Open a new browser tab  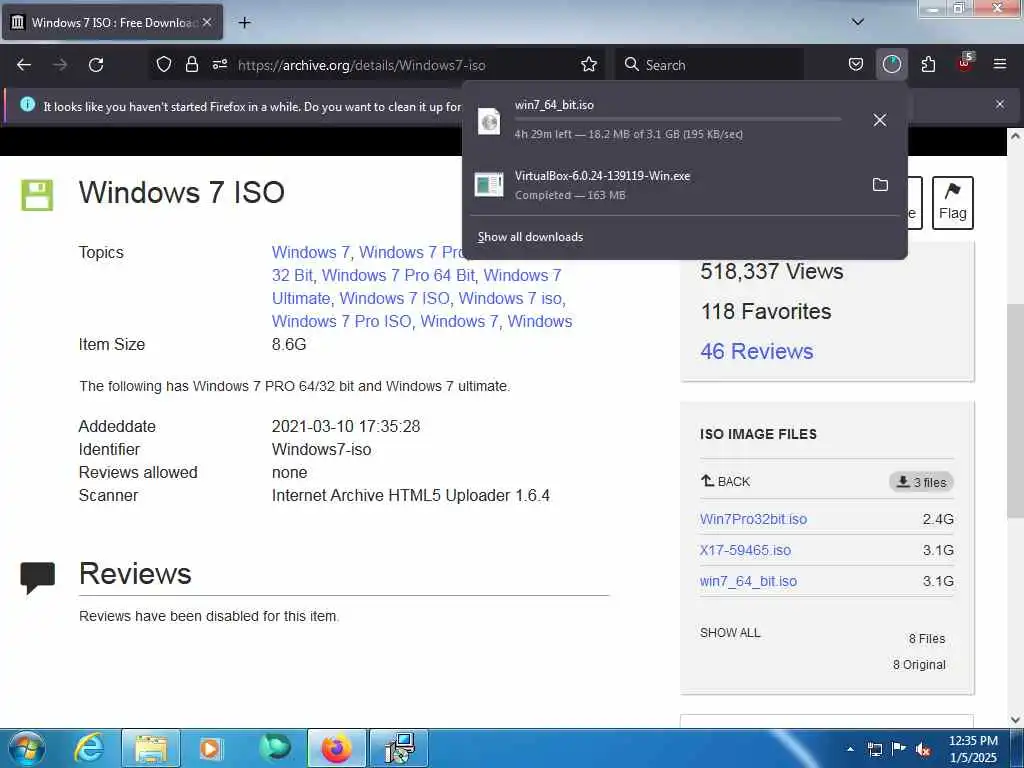point(244,23)
